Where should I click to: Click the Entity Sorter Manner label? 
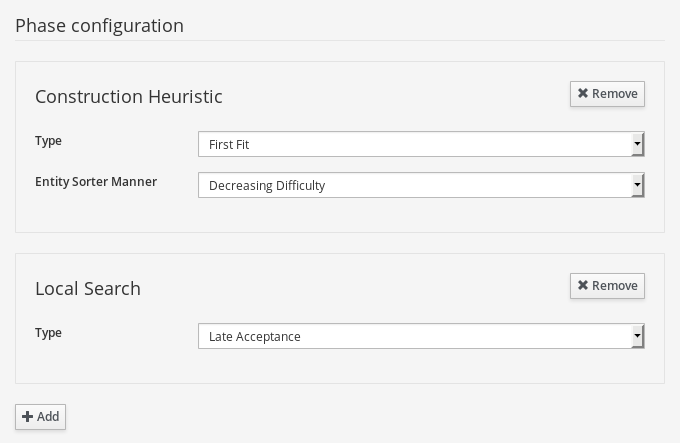pyautogui.click(x=96, y=182)
